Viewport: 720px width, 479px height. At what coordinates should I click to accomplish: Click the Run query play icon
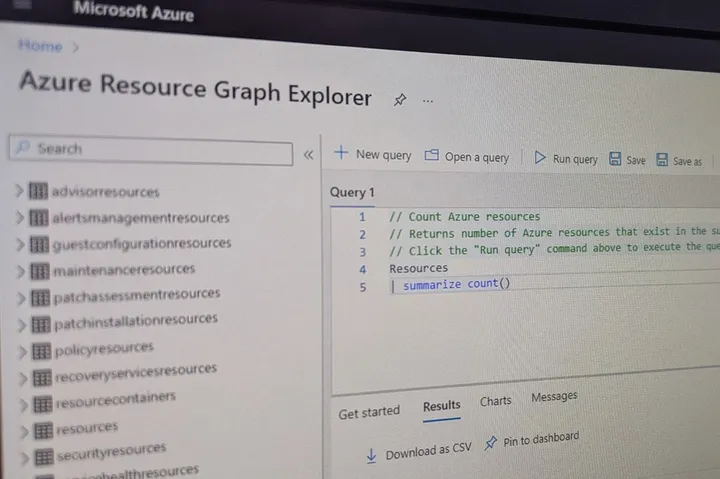[540, 158]
